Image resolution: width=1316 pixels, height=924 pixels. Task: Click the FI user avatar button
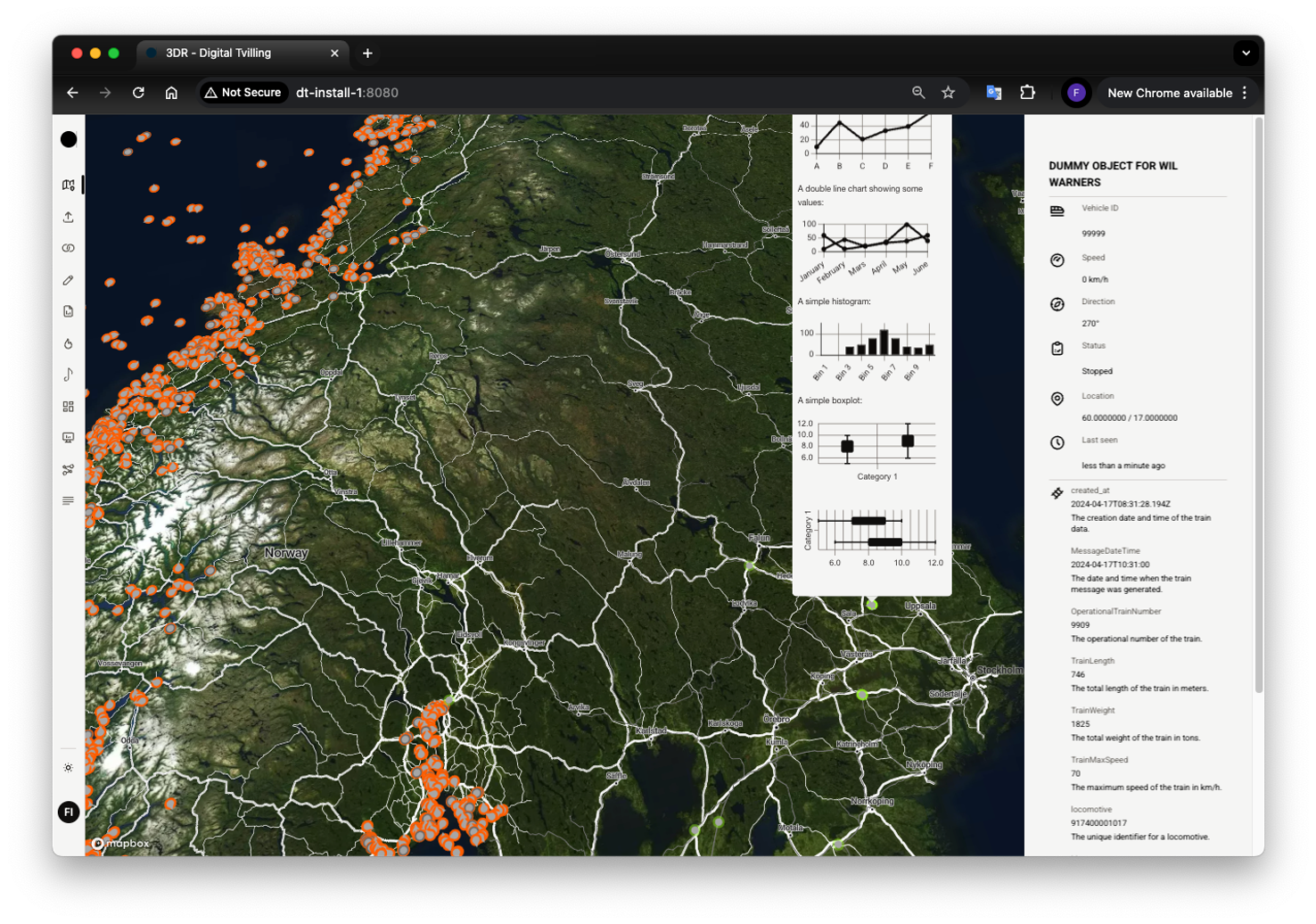tap(68, 812)
